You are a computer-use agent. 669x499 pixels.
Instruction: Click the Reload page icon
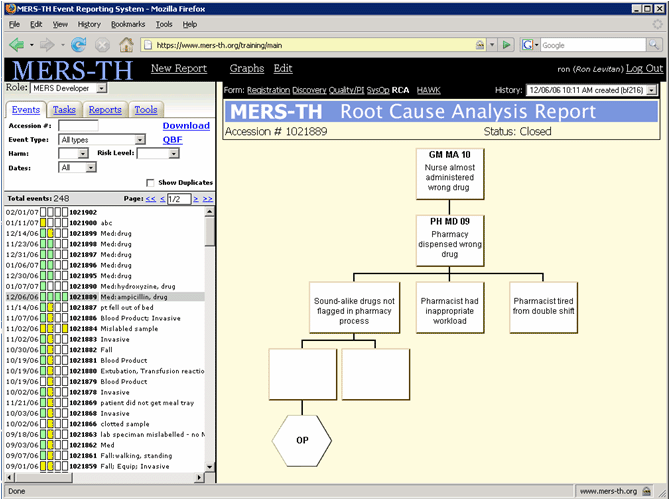[79, 44]
